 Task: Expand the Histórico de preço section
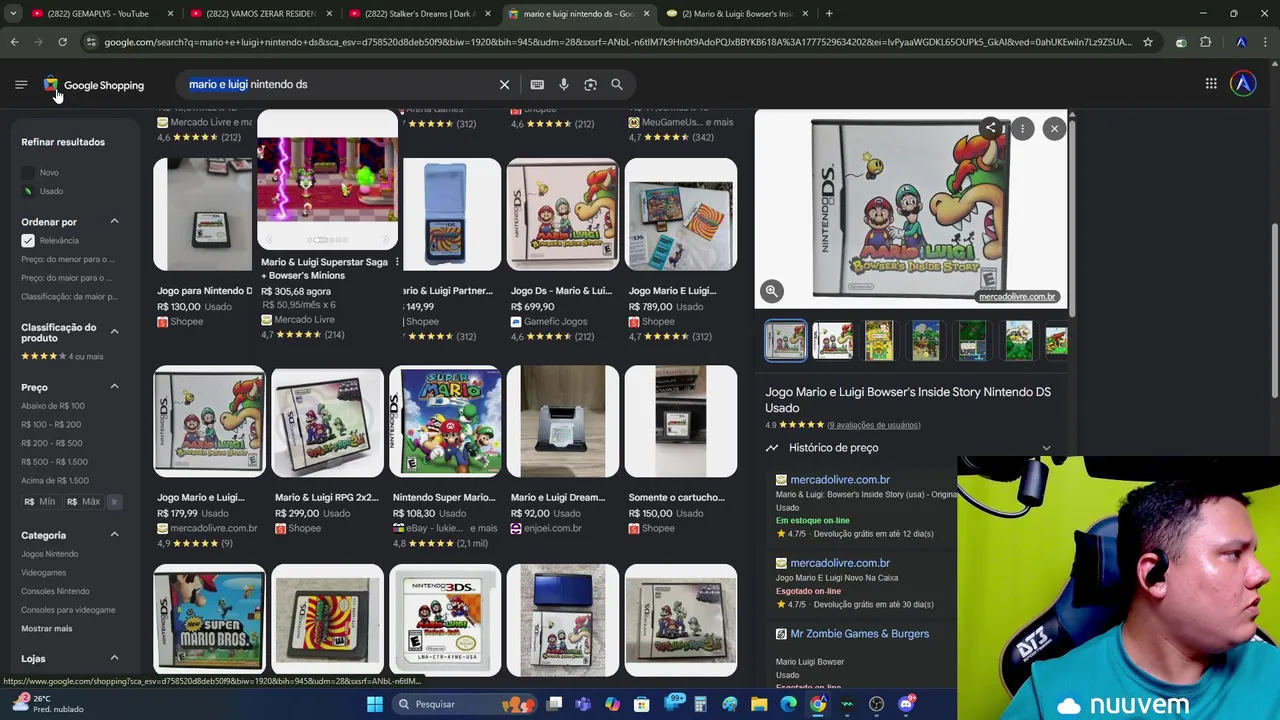coord(909,448)
